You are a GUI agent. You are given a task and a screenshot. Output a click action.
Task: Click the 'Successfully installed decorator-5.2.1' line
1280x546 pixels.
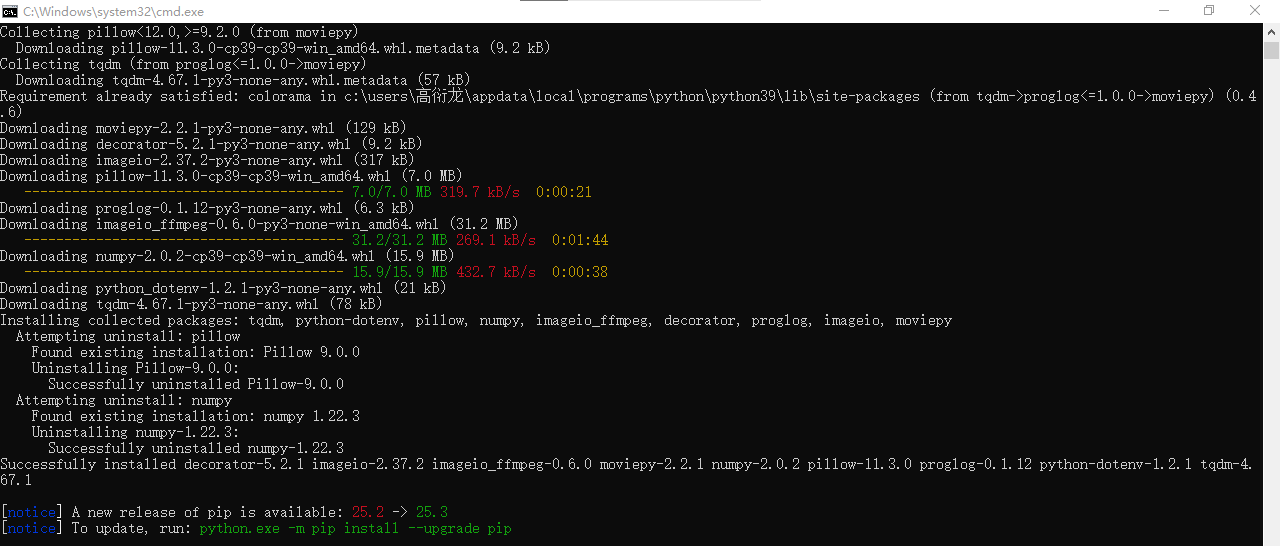[x=152, y=464]
